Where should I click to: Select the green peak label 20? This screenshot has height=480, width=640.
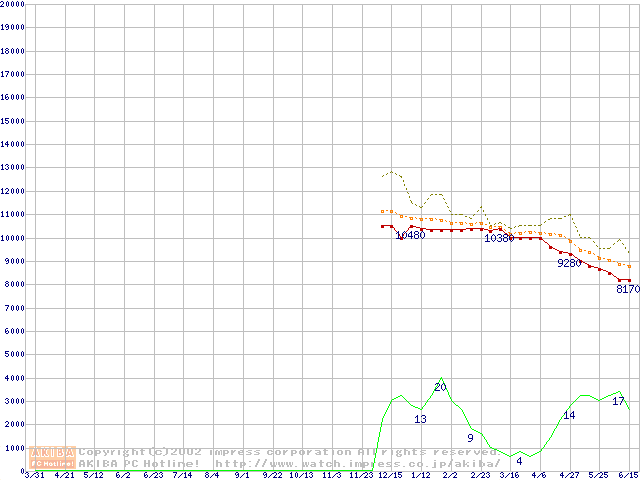(x=440, y=387)
